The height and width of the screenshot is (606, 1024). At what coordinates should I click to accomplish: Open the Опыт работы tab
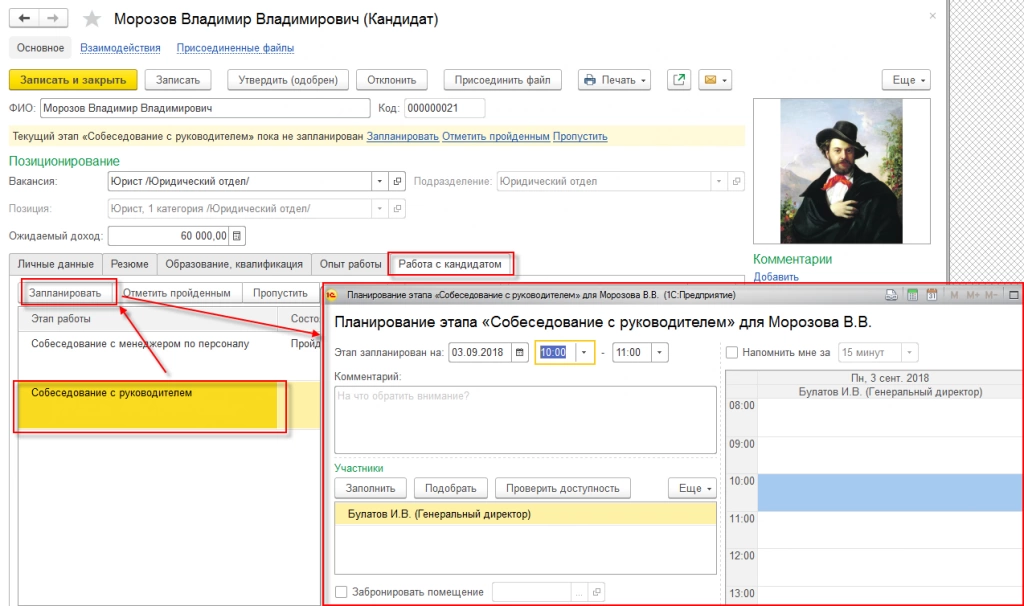point(351,264)
